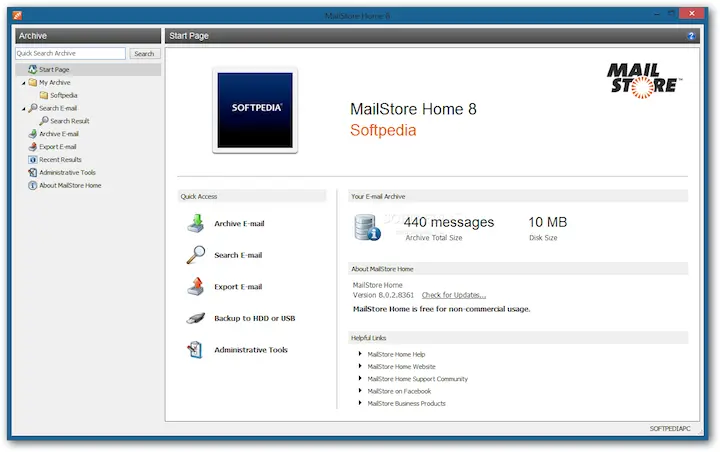Close the MailStore Home window
The height and width of the screenshot is (452, 720).
pos(692,14)
